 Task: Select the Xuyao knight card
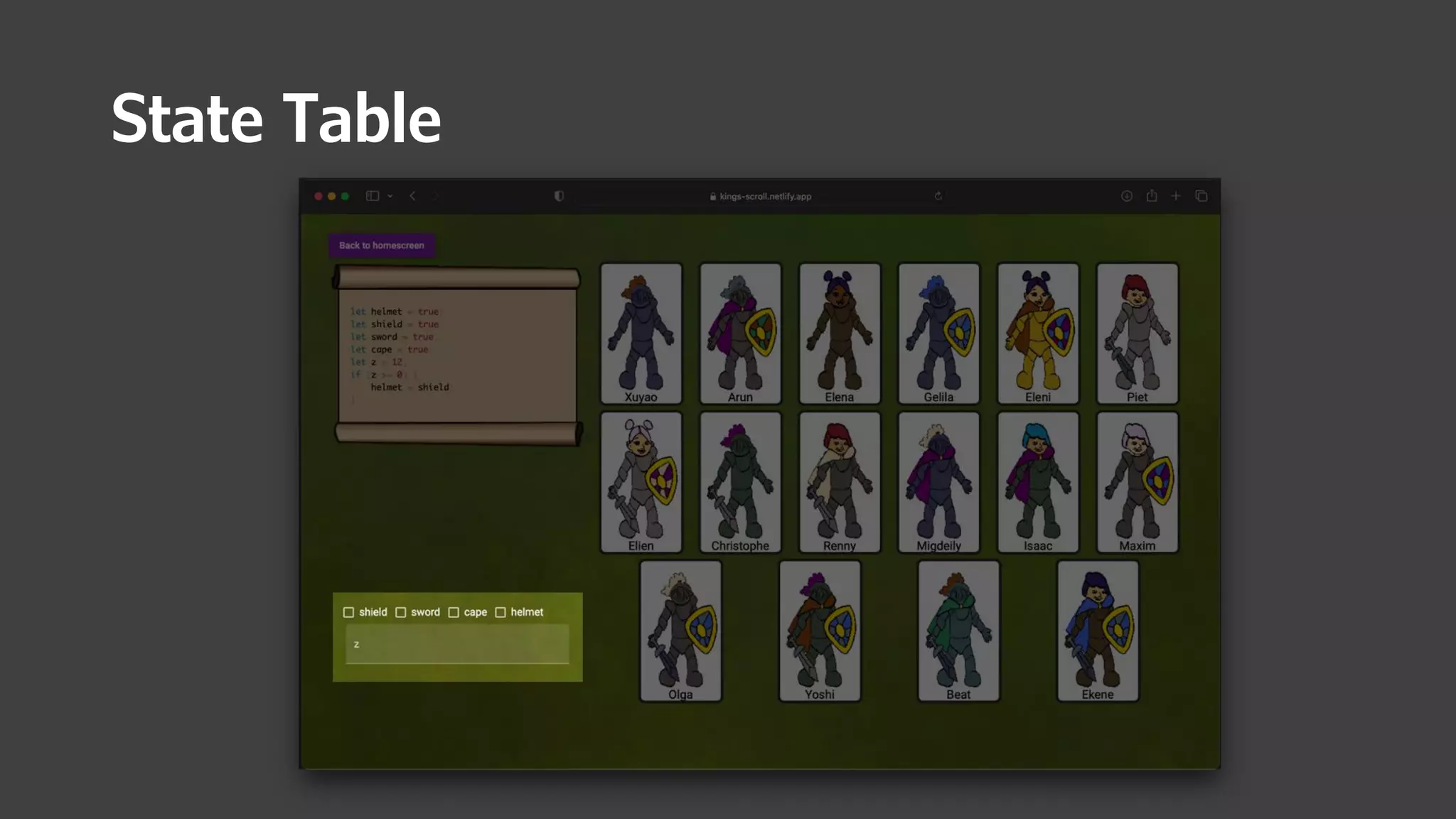641,333
